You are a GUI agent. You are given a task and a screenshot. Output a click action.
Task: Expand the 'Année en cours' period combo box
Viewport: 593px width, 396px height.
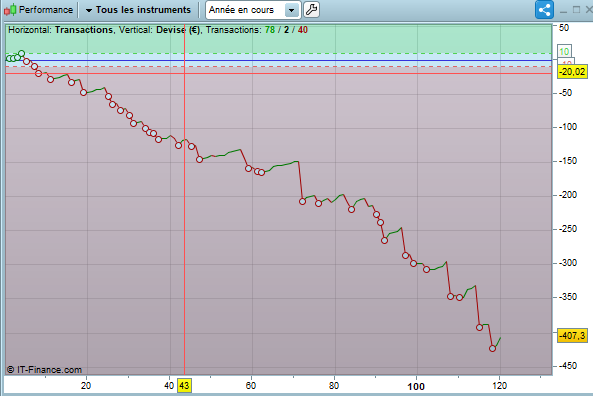(253, 10)
